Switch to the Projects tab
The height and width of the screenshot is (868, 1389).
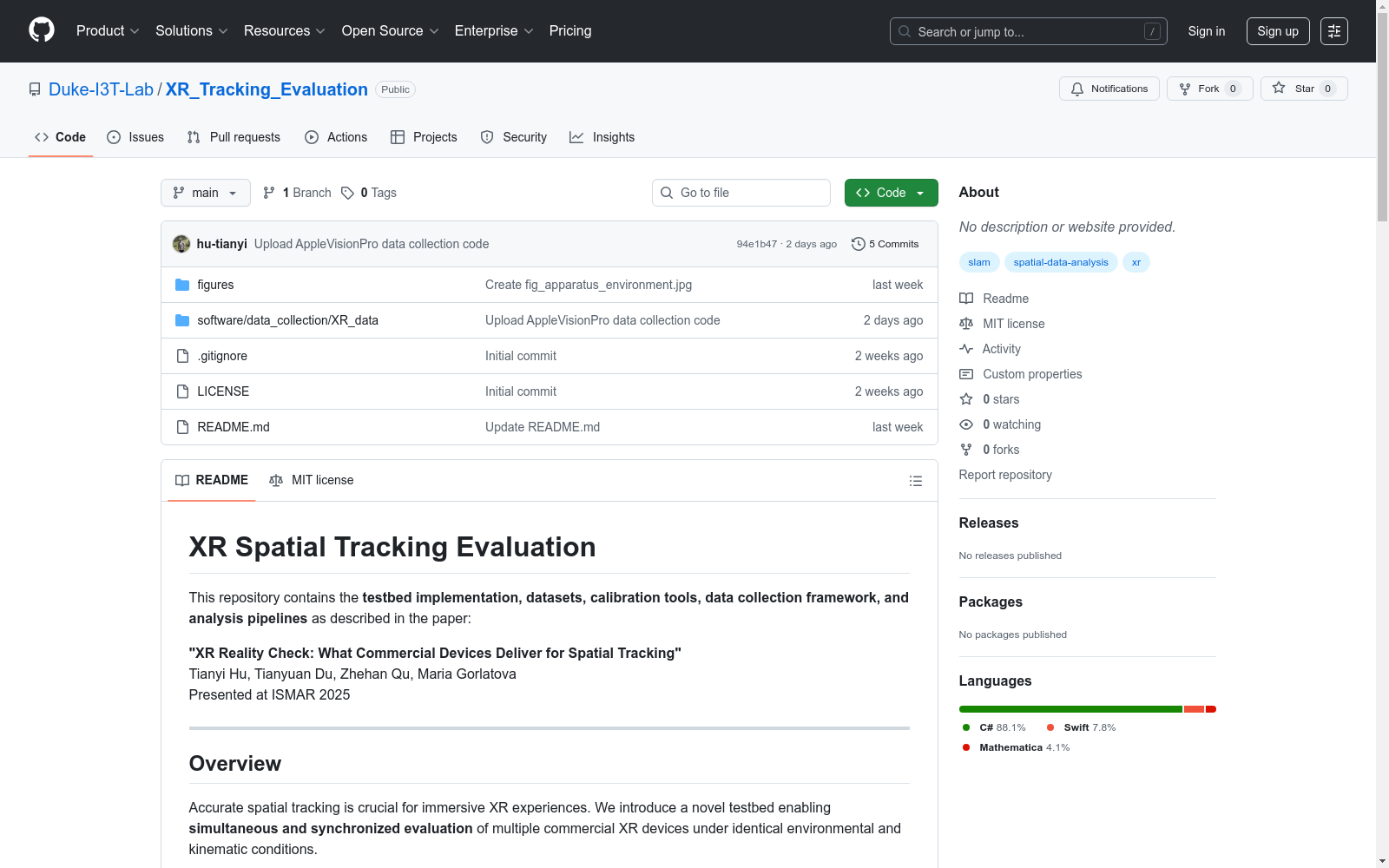pyautogui.click(x=424, y=137)
